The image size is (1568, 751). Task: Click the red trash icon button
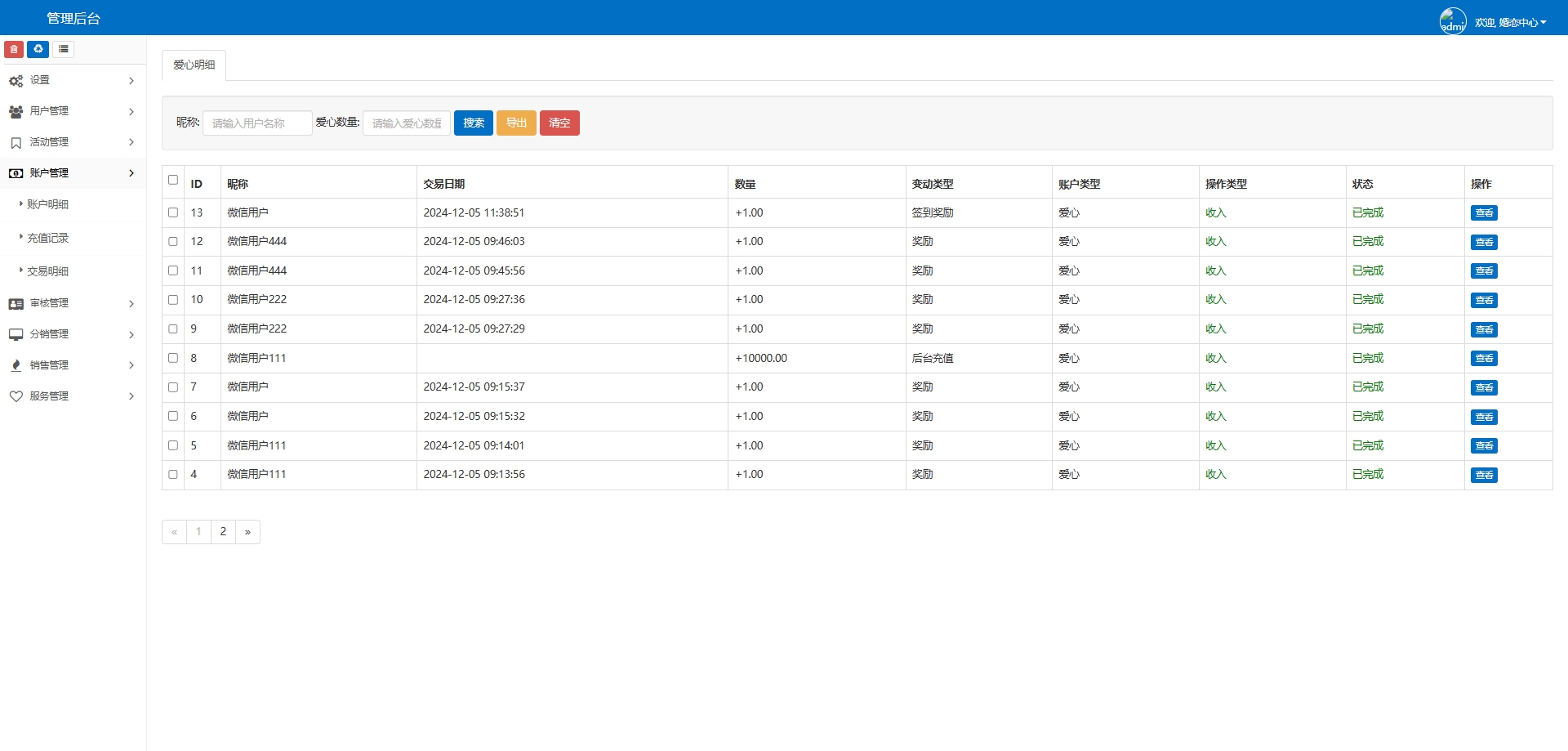(x=14, y=49)
